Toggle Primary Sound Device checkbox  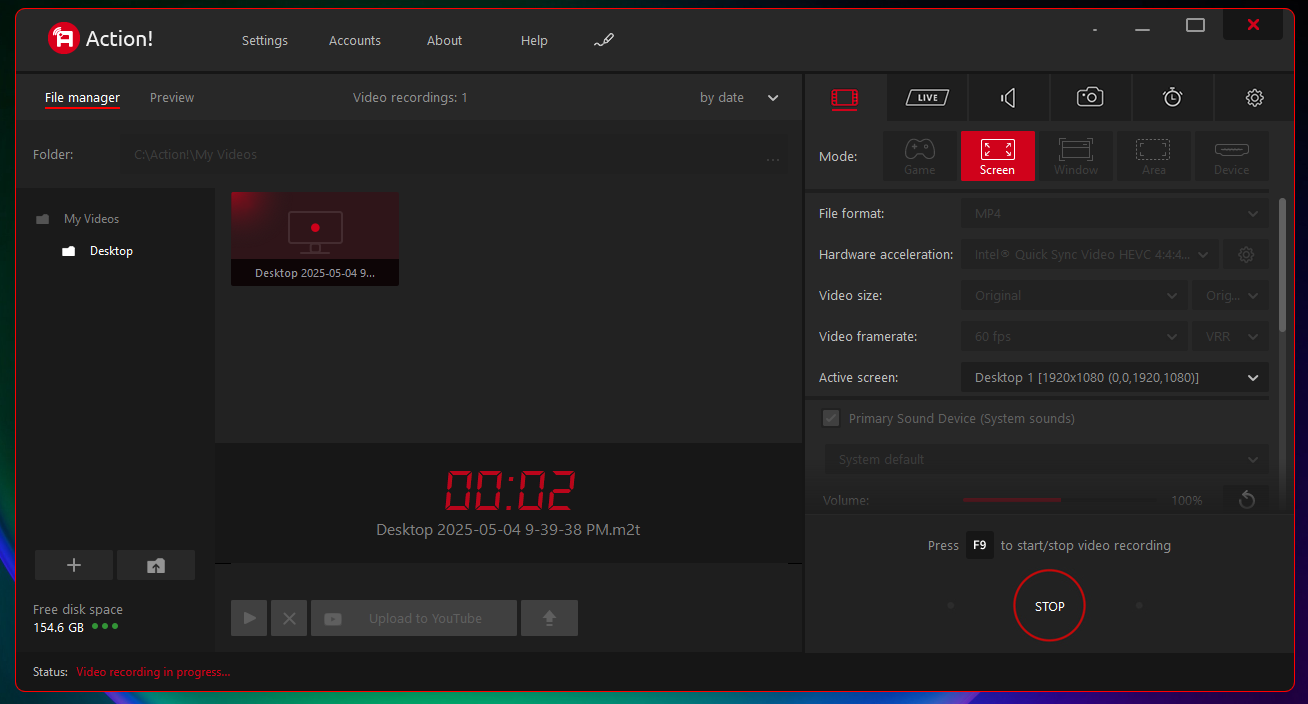point(831,418)
